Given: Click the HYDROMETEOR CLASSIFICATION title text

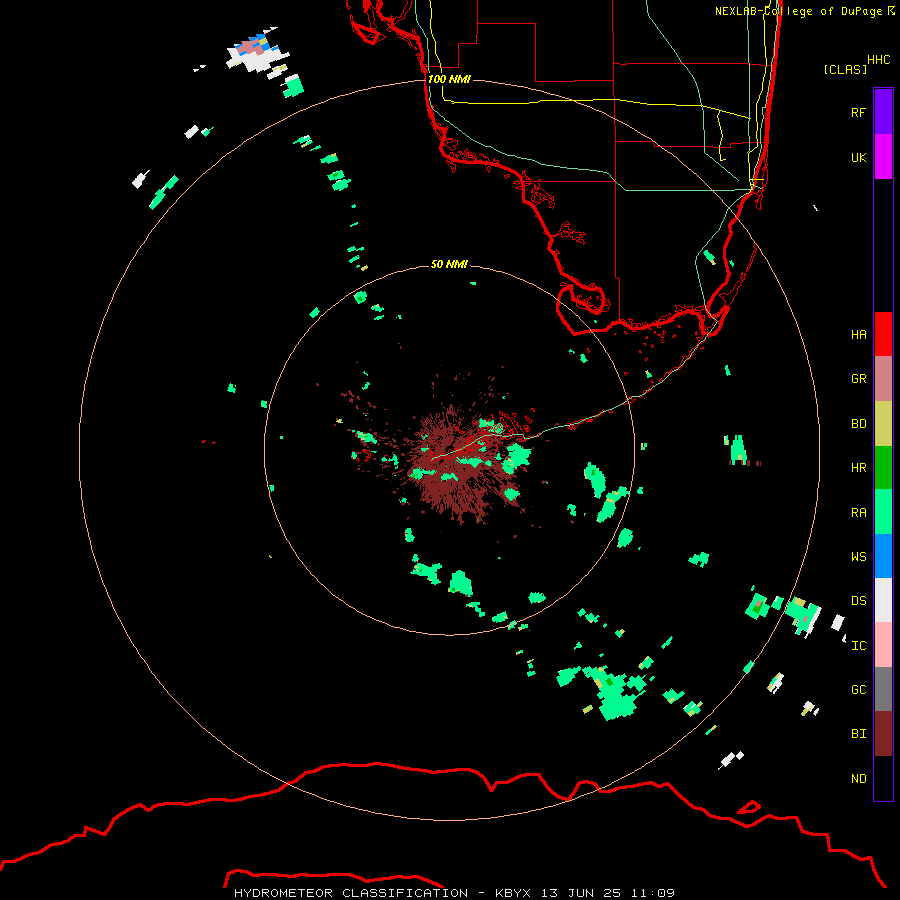Looking at the screenshot, I should pyautogui.click(x=351, y=893).
